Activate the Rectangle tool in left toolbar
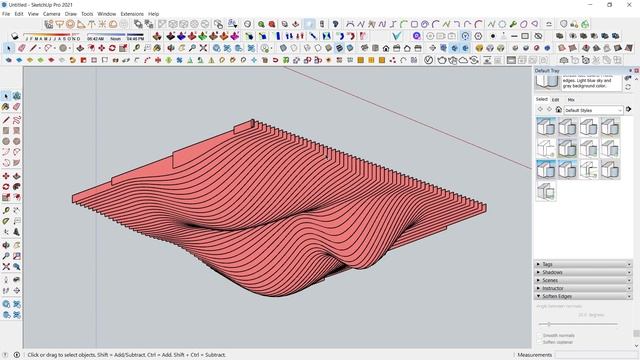 (x=6, y=131)
